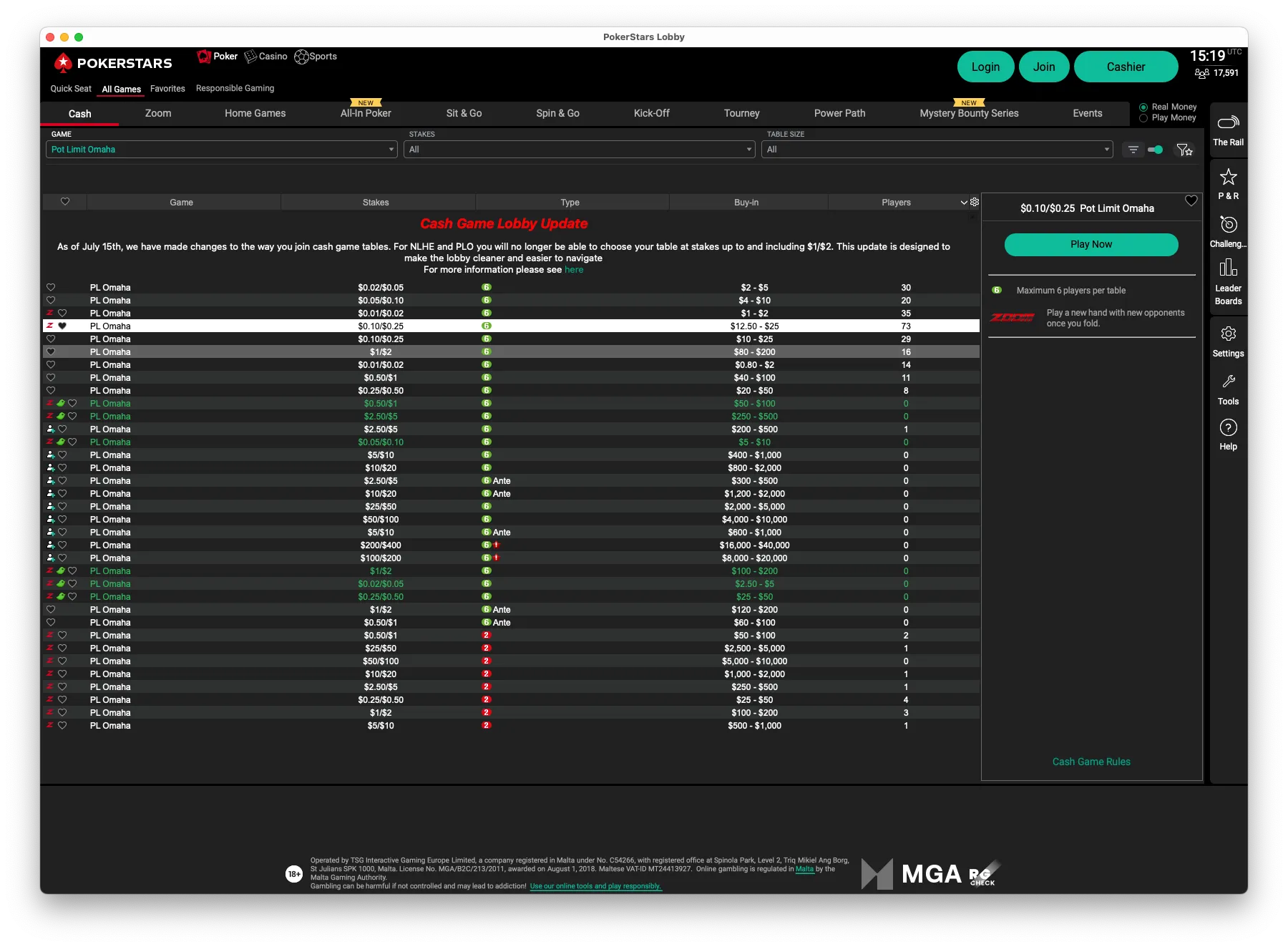Screen dimensions: 1288x947
Task: Open Responsible Gaming section
Action: pyautogui.click(x=235, y=89)
